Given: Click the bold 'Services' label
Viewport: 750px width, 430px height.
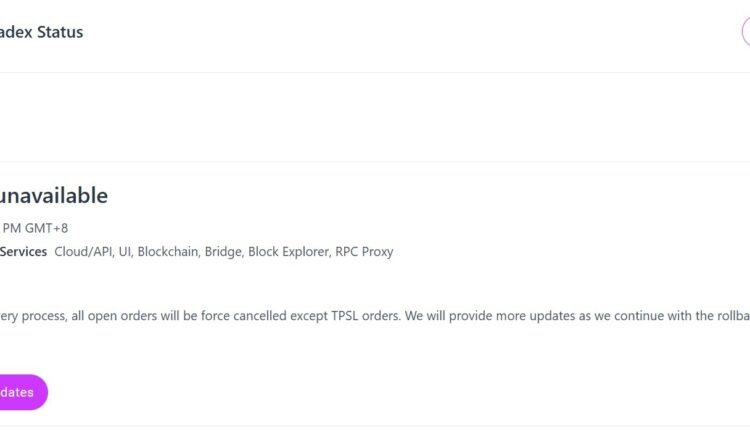Looking at the screenshot, I should coord(23,252).
